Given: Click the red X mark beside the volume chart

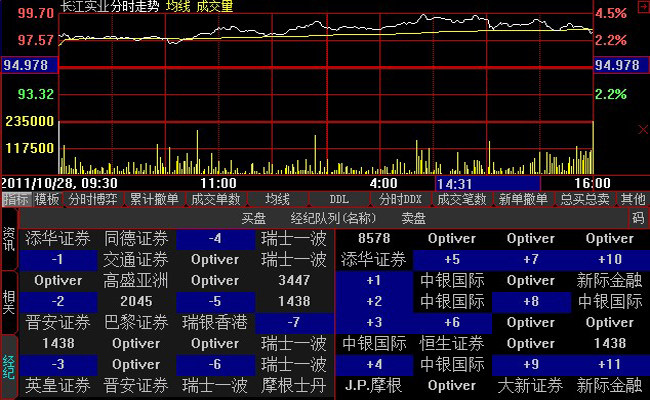Looking at the screenshot, I should (x=643, y=130).
